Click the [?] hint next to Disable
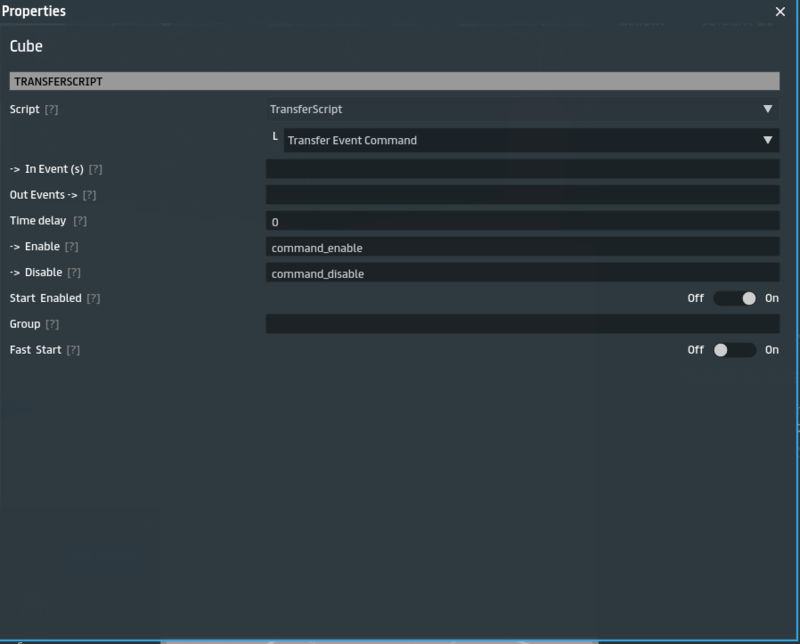 (x=74, y=273)
